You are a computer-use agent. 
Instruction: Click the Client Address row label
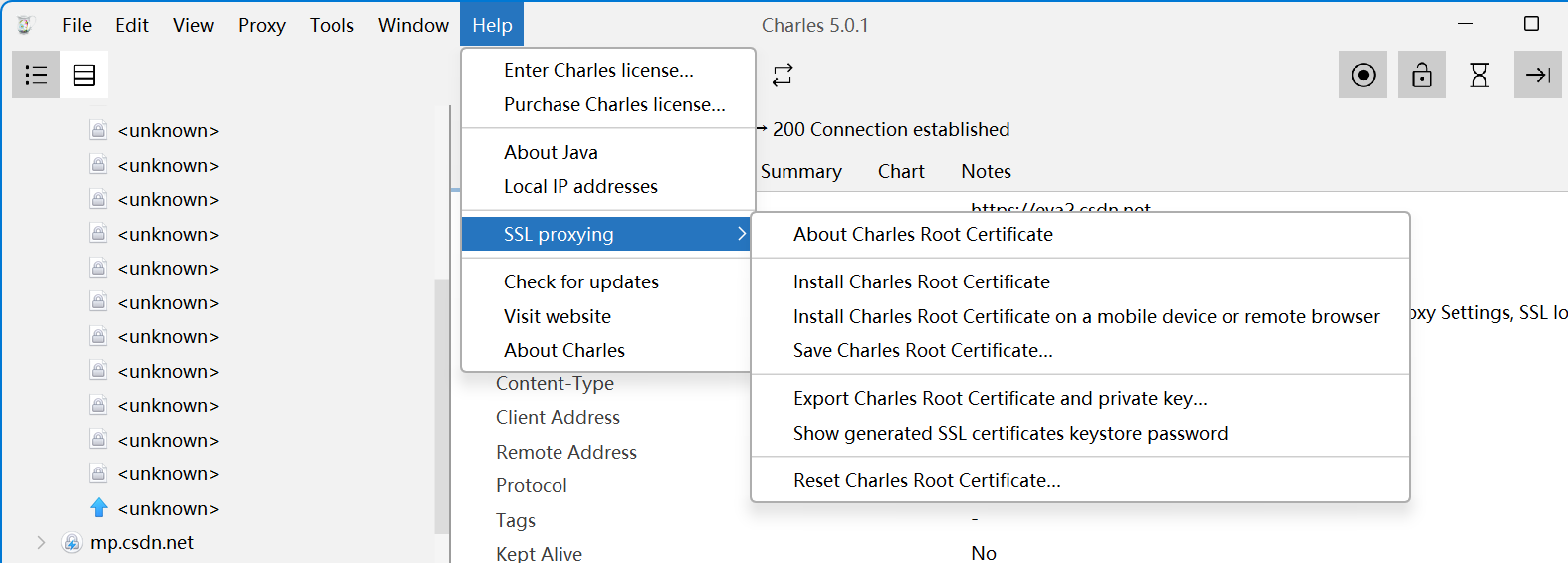(558, 417)
